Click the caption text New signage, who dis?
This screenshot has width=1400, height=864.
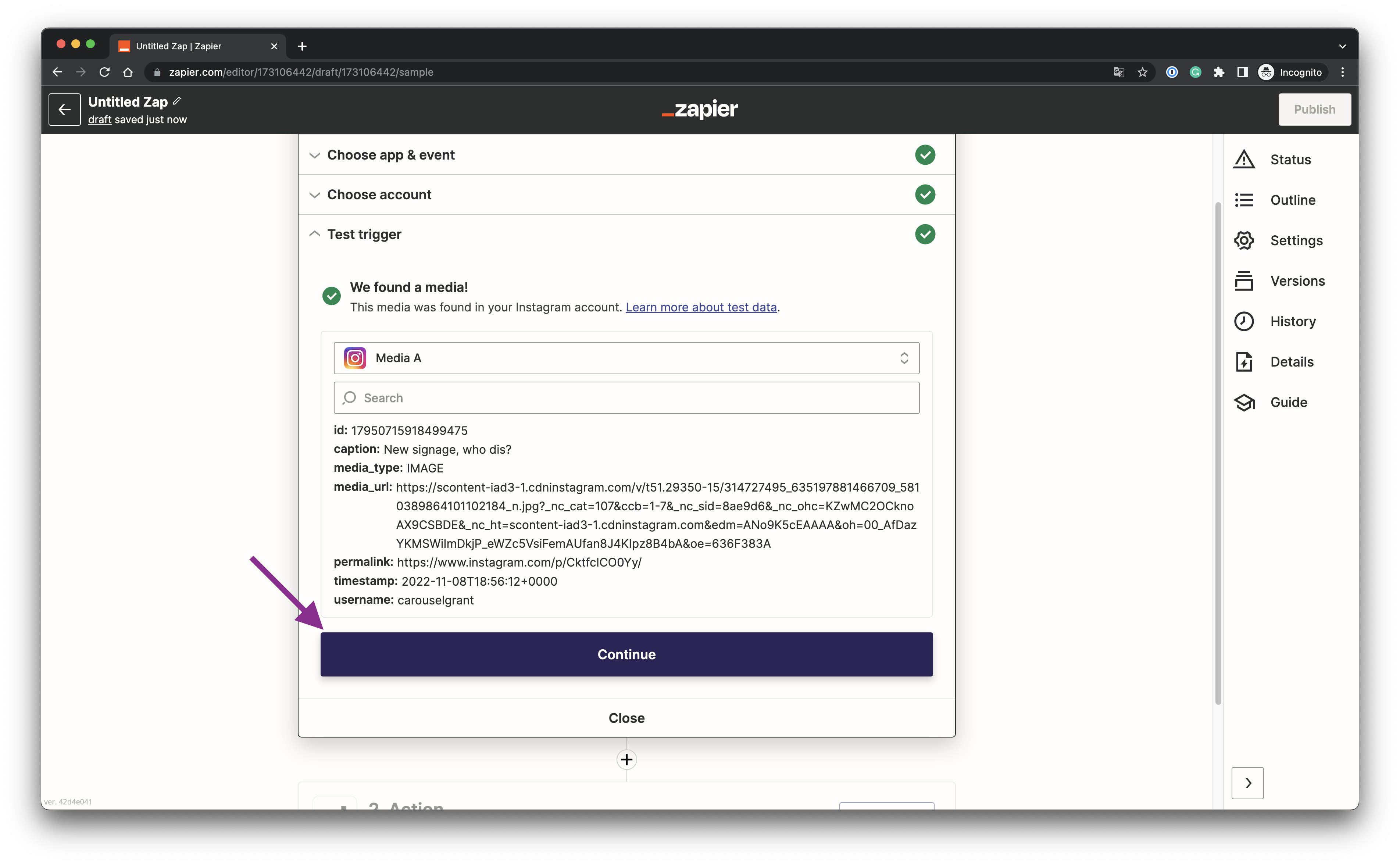click(447, 449)
